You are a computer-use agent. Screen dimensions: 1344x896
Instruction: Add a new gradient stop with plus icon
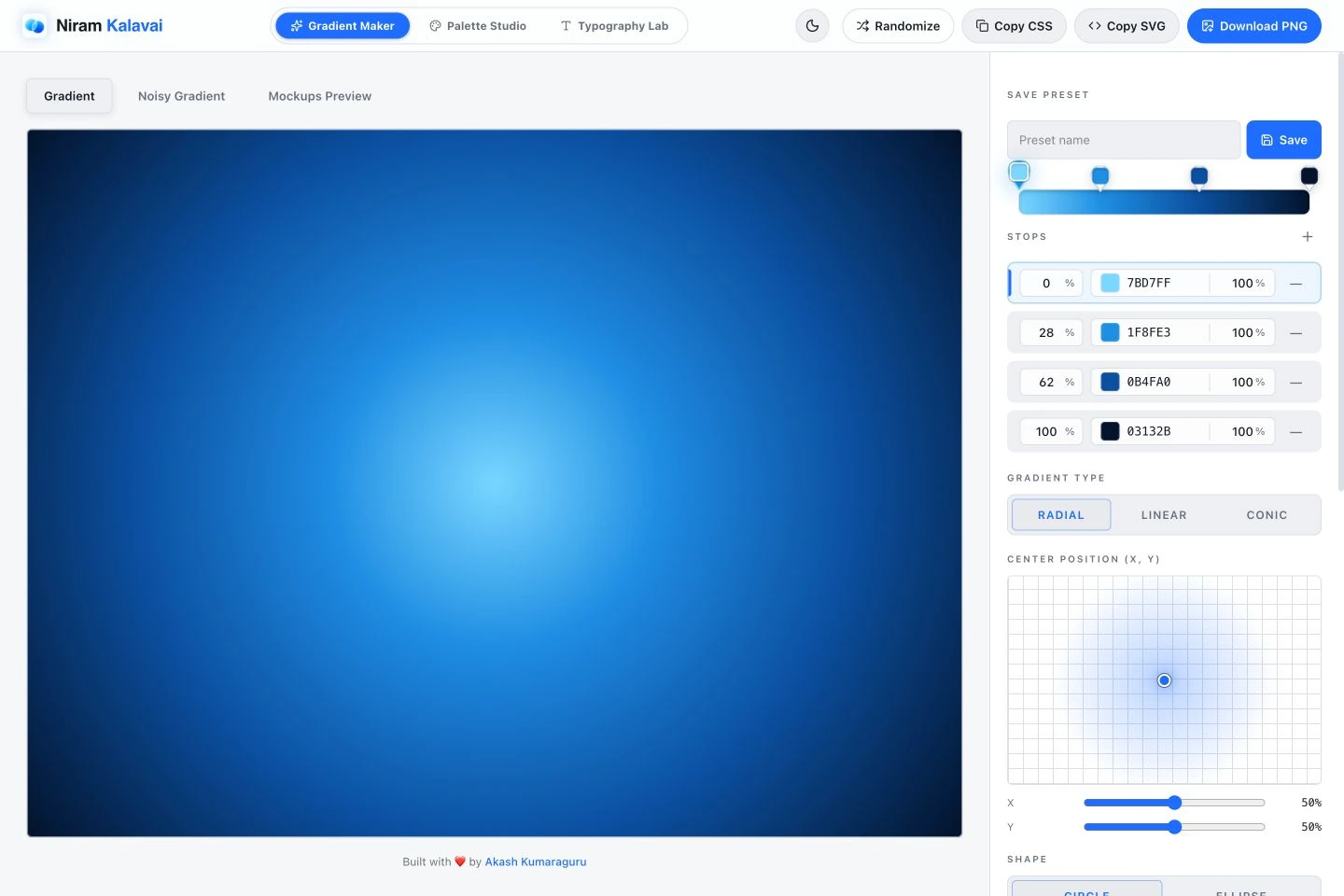point(1307,237)
